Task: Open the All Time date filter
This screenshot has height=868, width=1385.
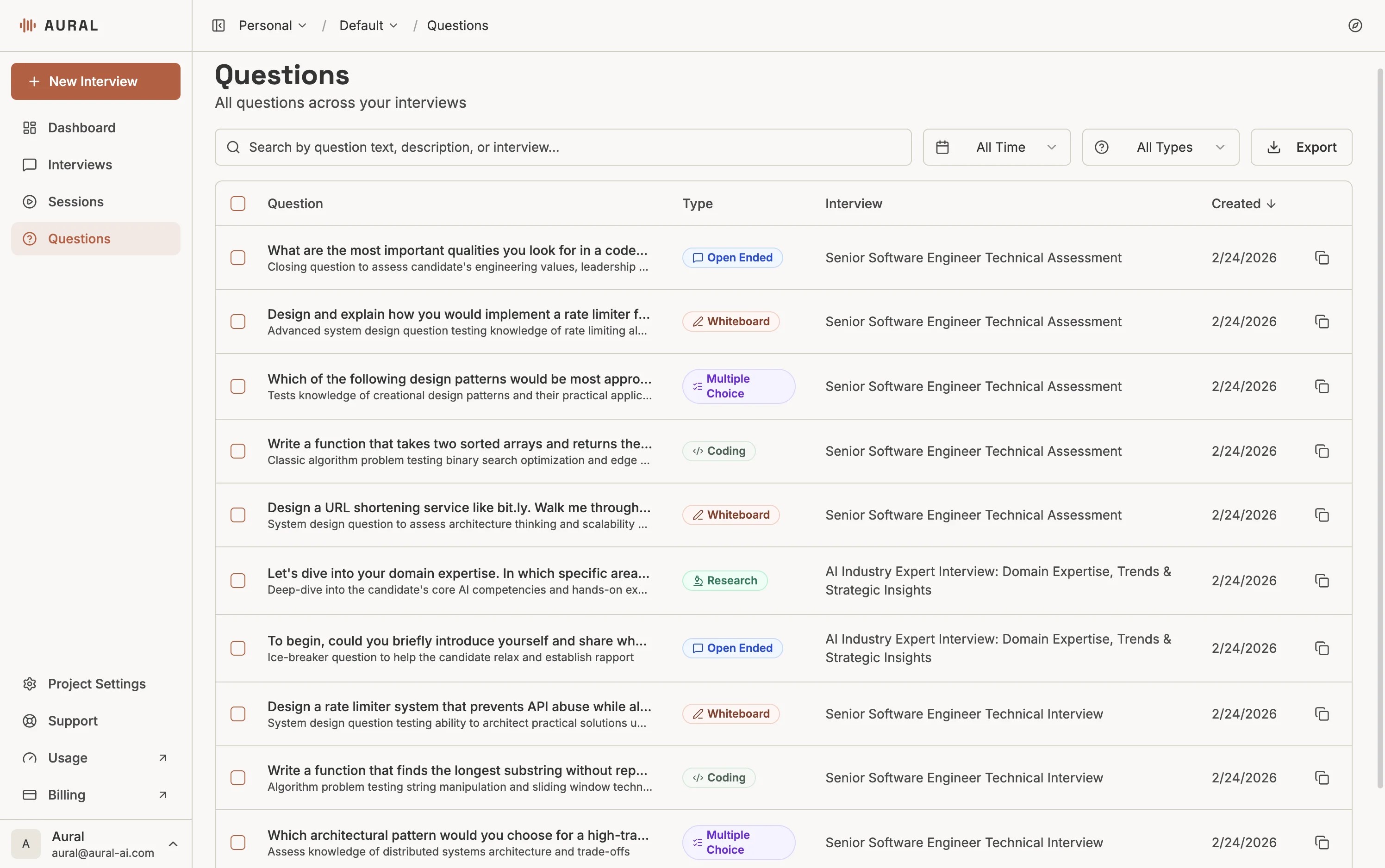Action: (x=996, y=147)
